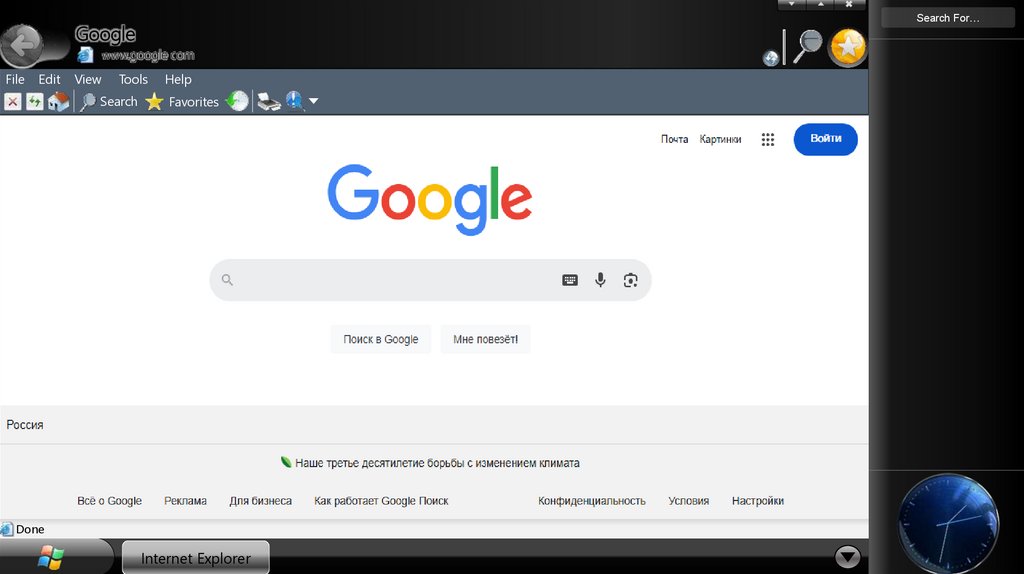Open the Всё о Google footer link

point(110,501)
